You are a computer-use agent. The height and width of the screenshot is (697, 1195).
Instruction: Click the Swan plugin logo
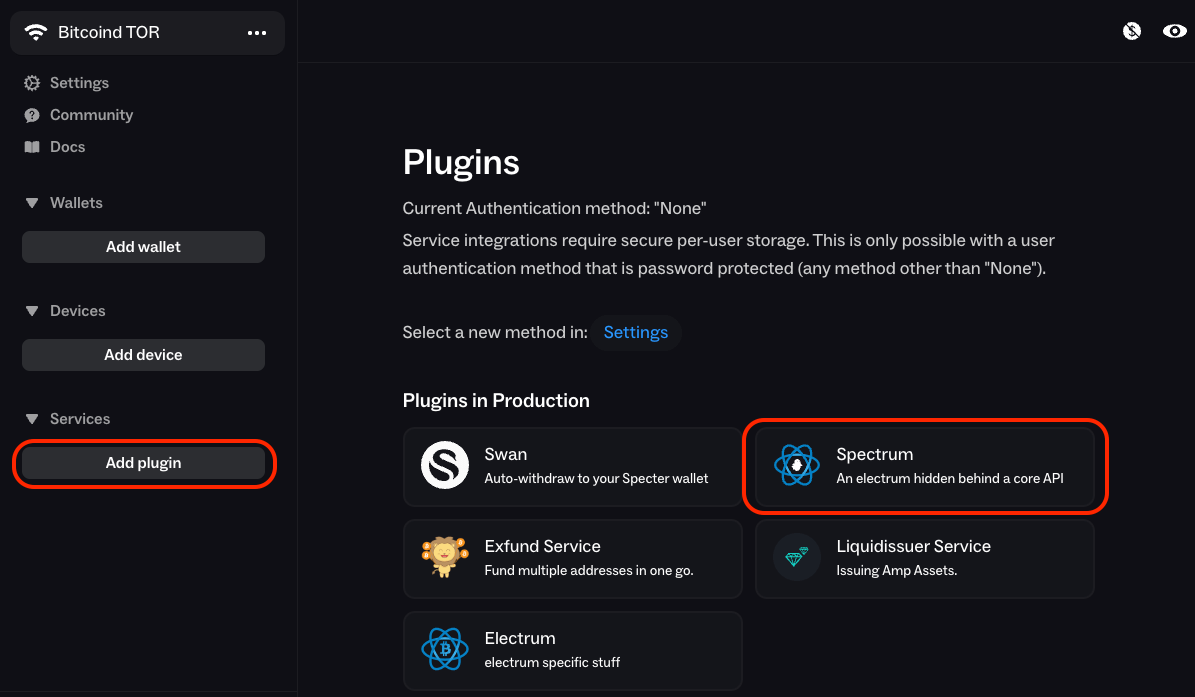[444, 465]
